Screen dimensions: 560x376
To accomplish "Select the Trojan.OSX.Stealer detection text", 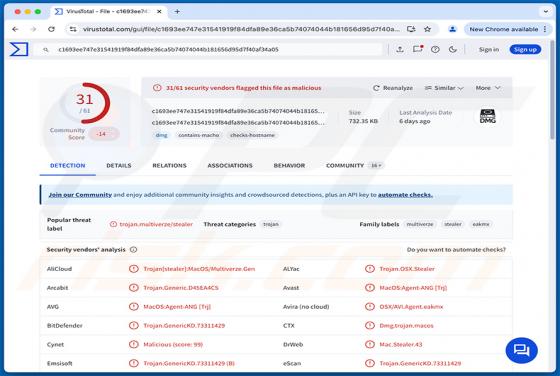I will point(407,269).
